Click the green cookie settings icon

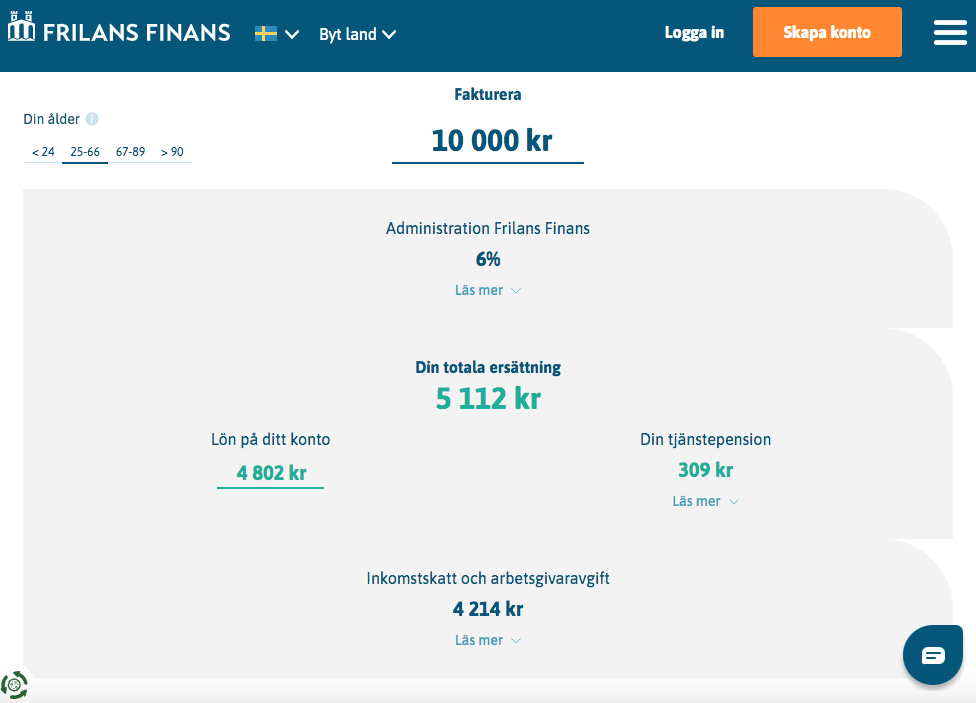[x=15, y=685]
